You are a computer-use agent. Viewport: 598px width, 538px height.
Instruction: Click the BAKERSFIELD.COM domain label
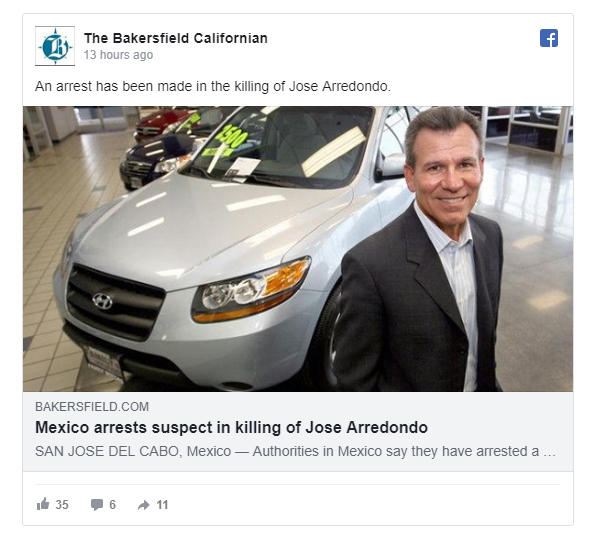pyautogui.click(x=92, y=407)
